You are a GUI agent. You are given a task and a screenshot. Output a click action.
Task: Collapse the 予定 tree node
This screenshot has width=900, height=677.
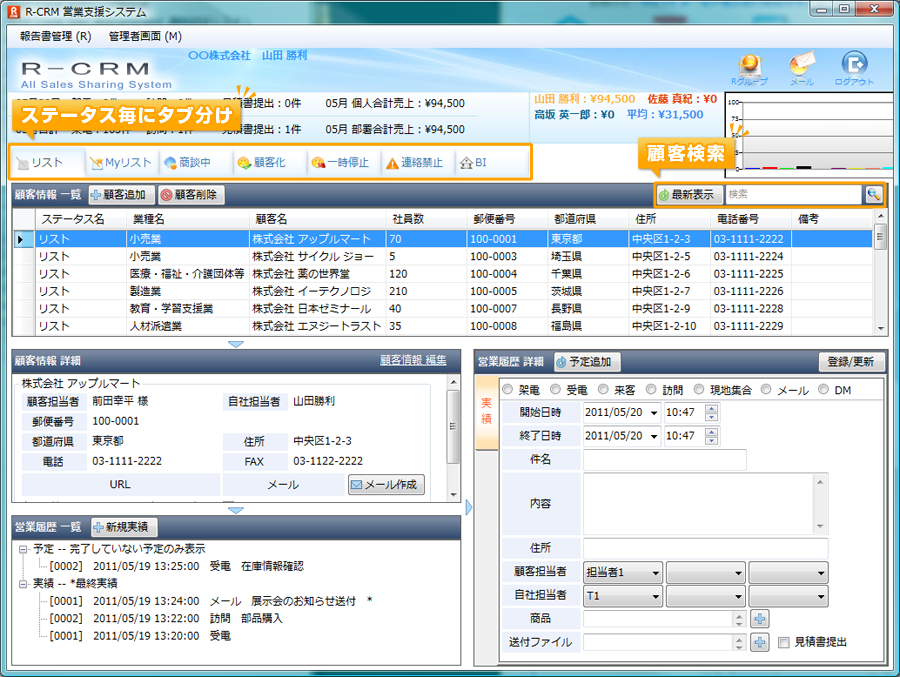point(23,550)
